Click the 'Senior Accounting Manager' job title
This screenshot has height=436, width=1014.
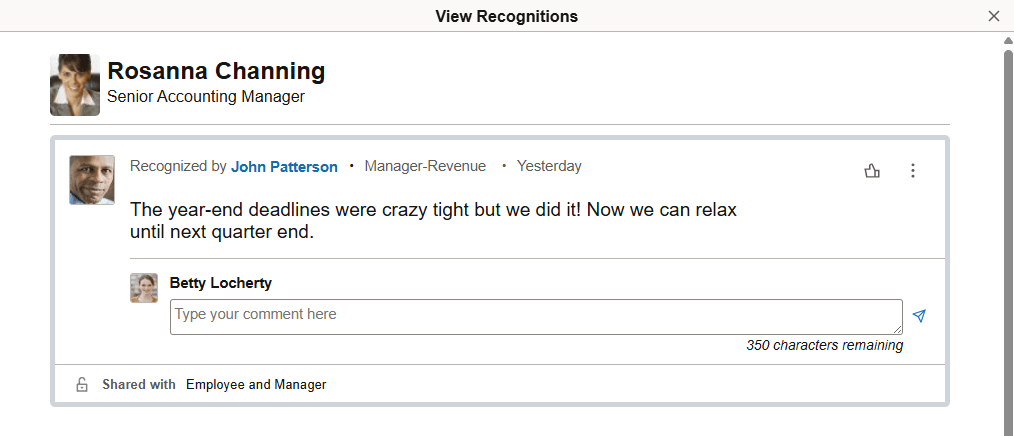(x=205, y=97)
